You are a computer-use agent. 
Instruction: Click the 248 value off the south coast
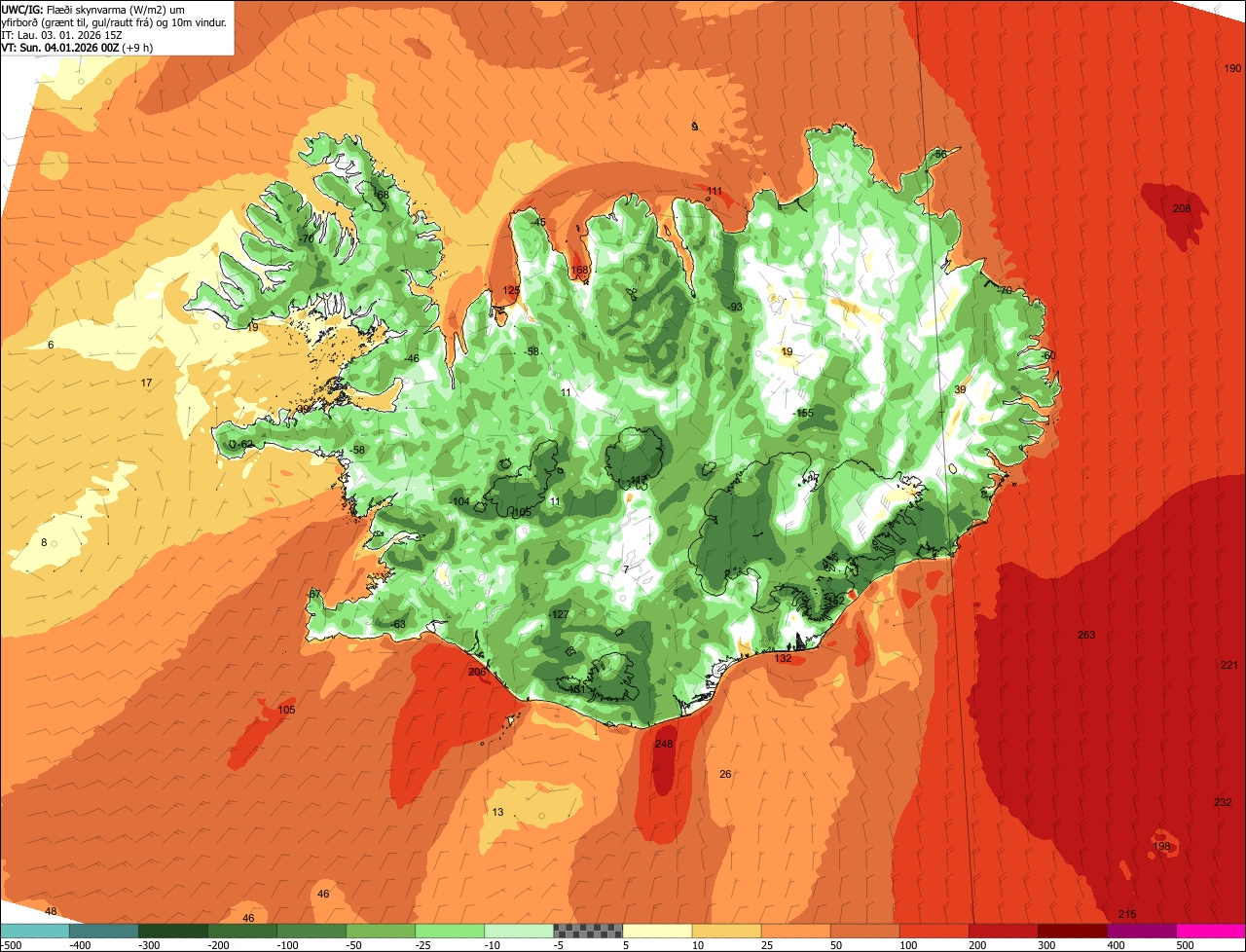pyautogui.click(x=664, y=744)
